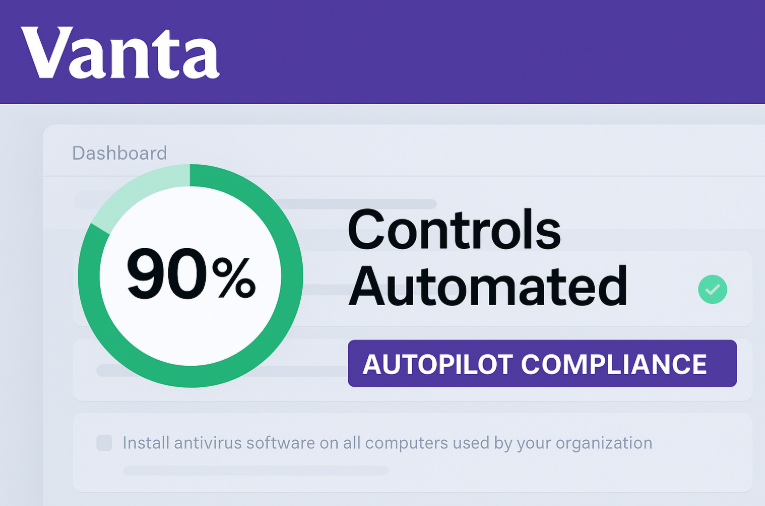Click the word Automated in the heading

pos(488,285)
